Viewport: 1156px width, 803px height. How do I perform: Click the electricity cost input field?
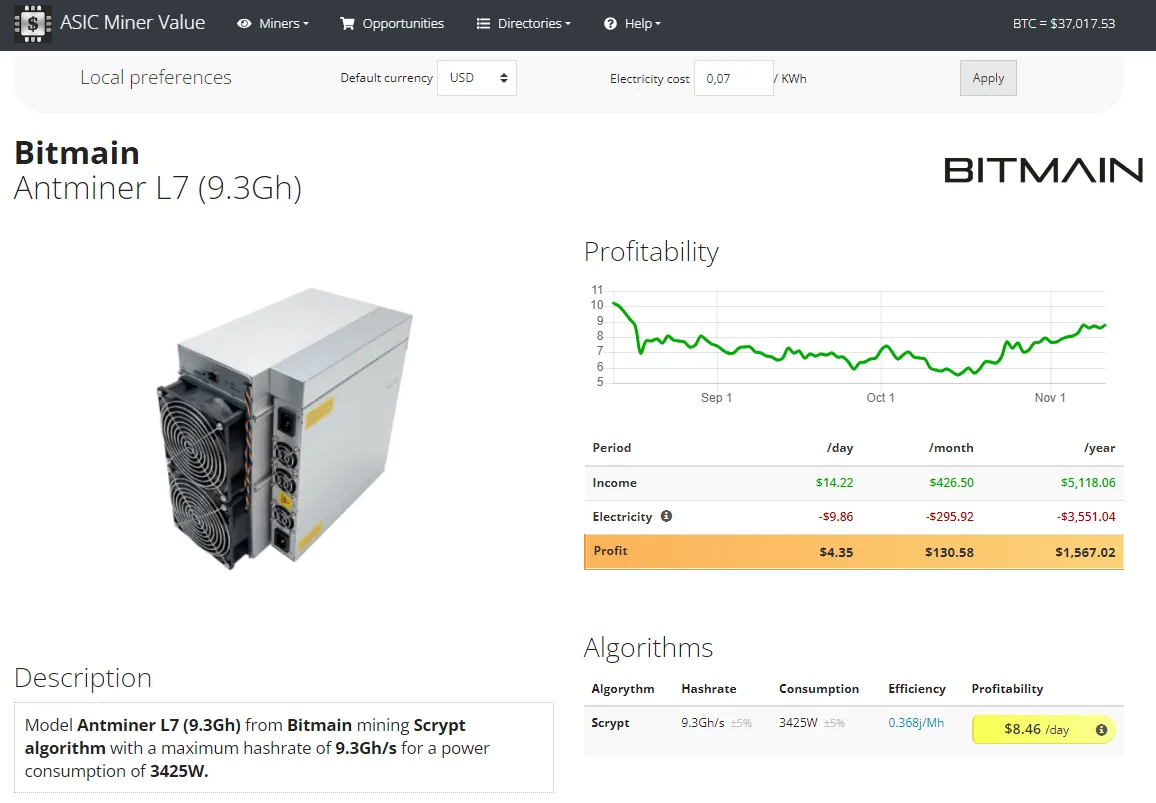pyautogui.click(x=733, y=77)
